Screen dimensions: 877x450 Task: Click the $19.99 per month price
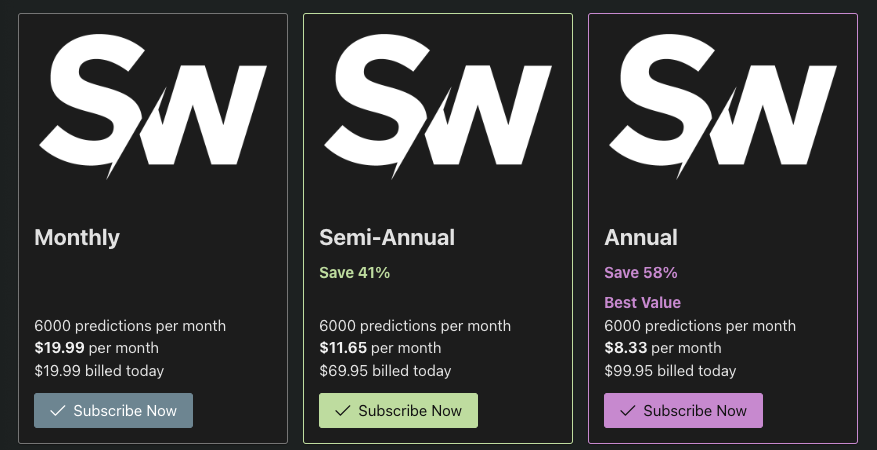96,348
